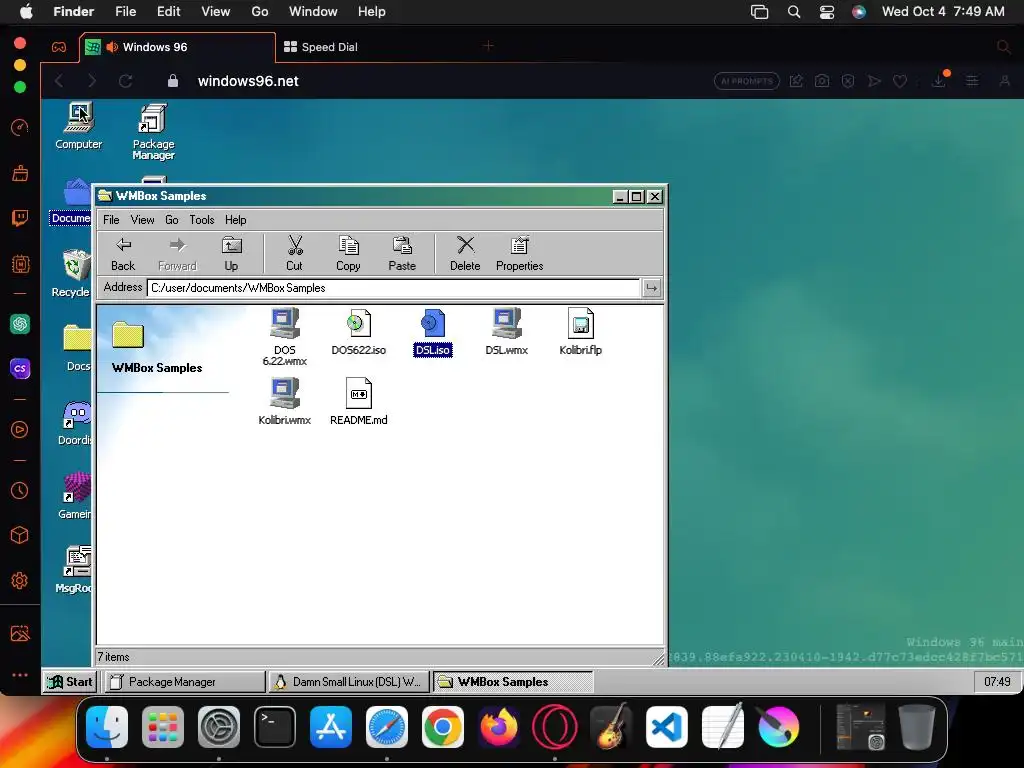
Task: Open Finder in the Dock
Action: [107, 727]
